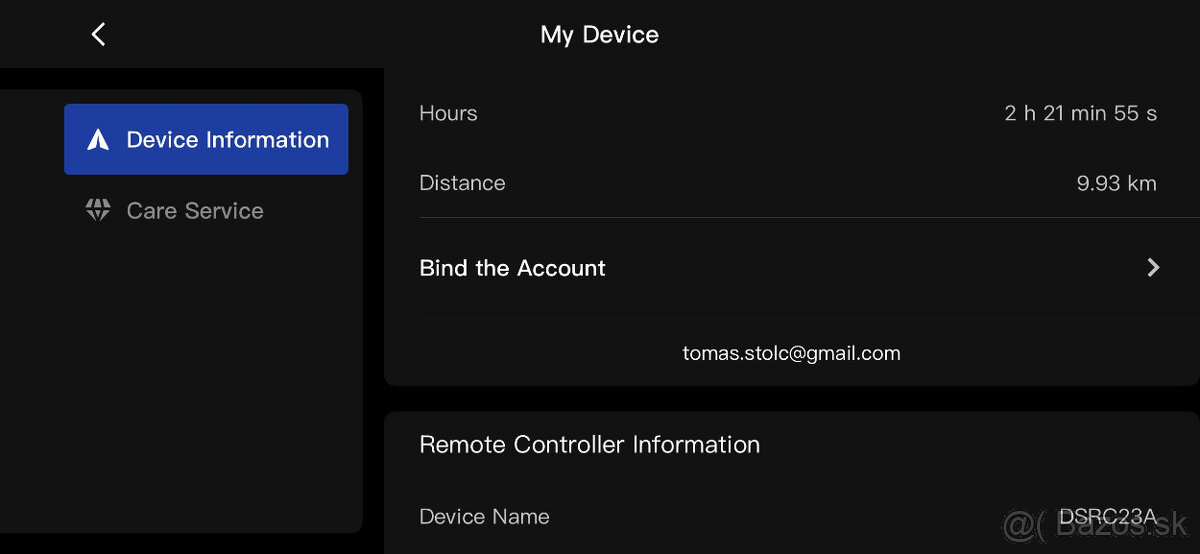The image size is (1200, 554).
Task: Click the My Device page title
Action: [599, 34]
